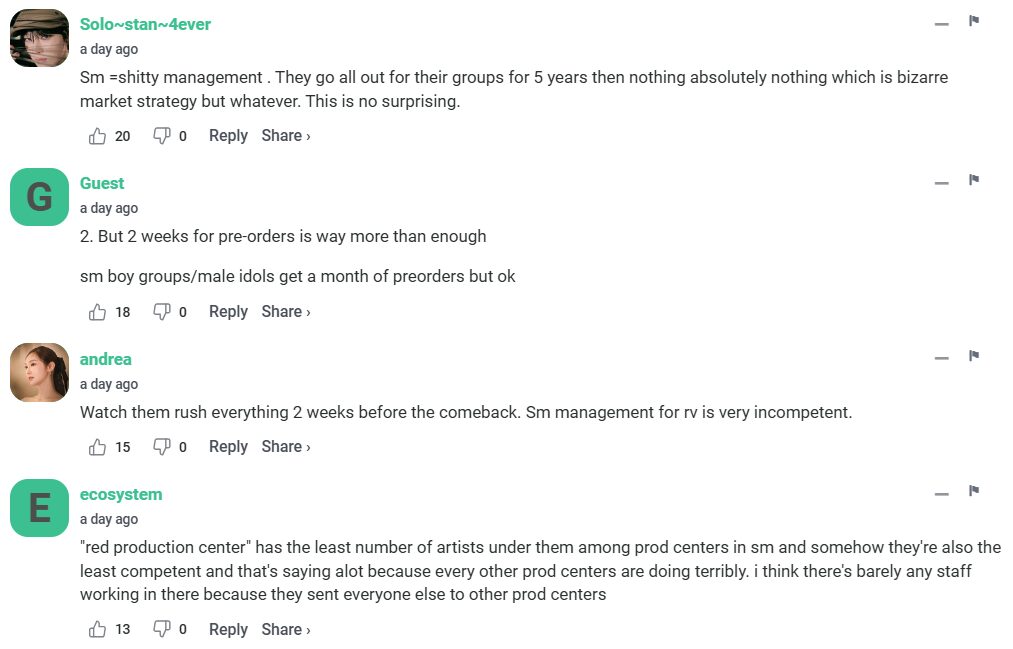Downvote the Solo~stan~4ever comment
1013x649 pixels.
161,136
